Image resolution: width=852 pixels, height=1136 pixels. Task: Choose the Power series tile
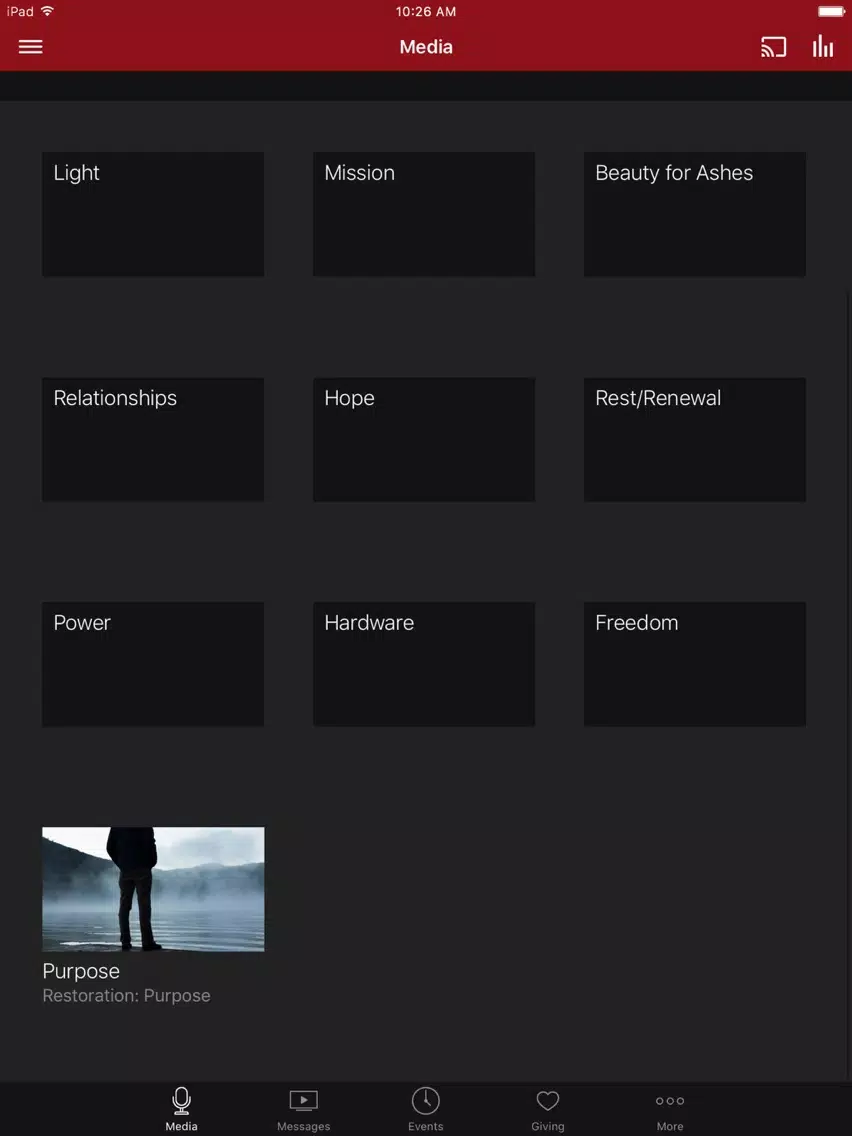[153, 664]
